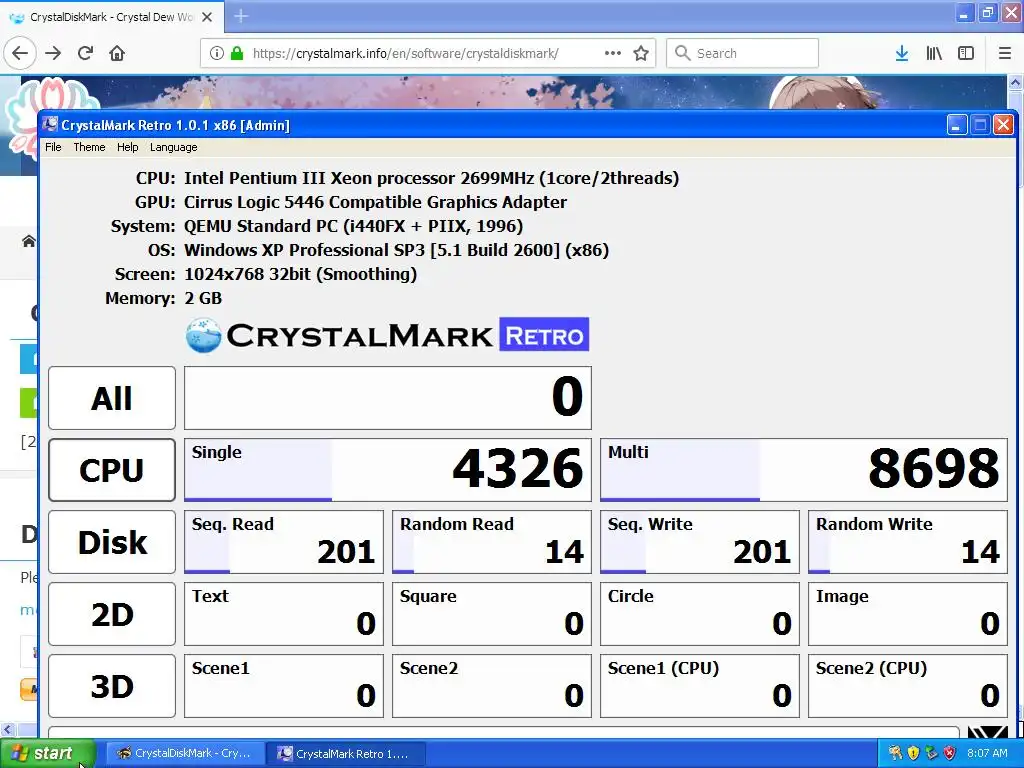Viewport: 1024px width, 768px height.
Task: Click the 2D Square score box
Action: (x=492, y=614)
